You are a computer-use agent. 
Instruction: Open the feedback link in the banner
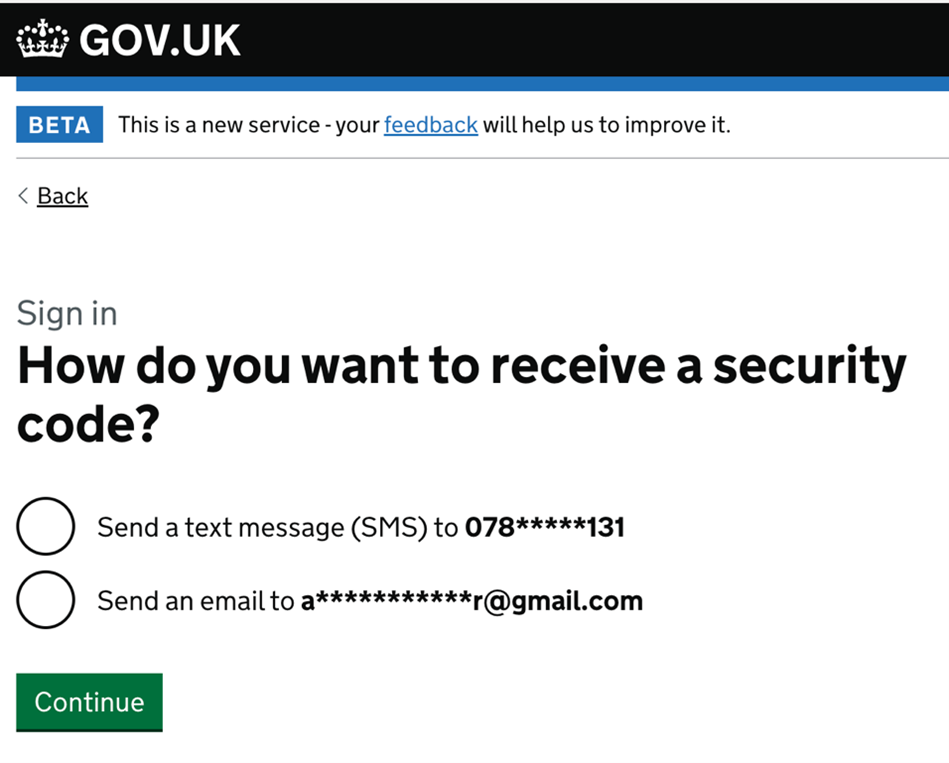[430, 125]
